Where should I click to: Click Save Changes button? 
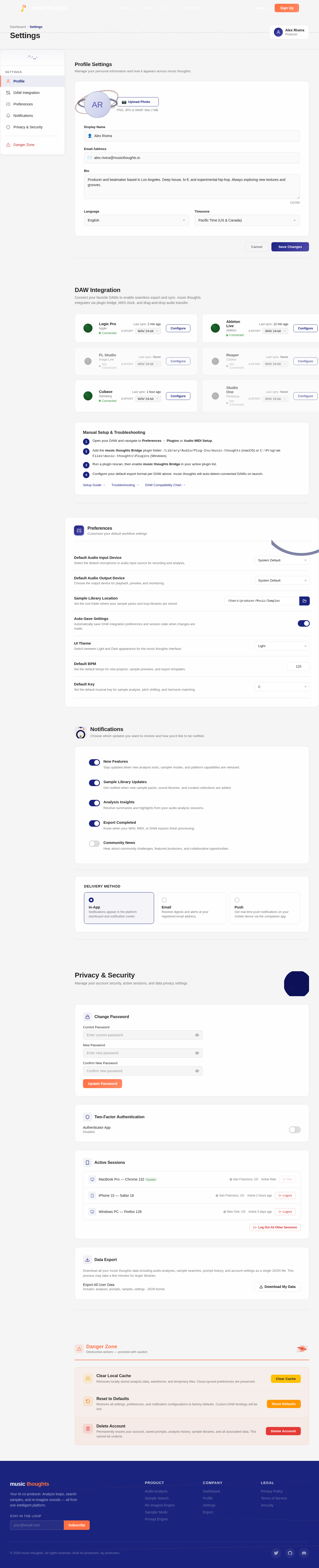290,246
